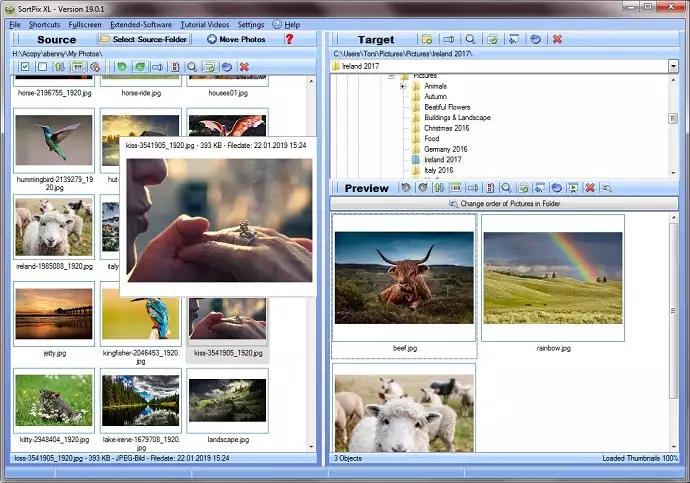Click the magnifier search icon in Source toolbar
The width and height of the screenshot is (690, 483).
point(192,67)
